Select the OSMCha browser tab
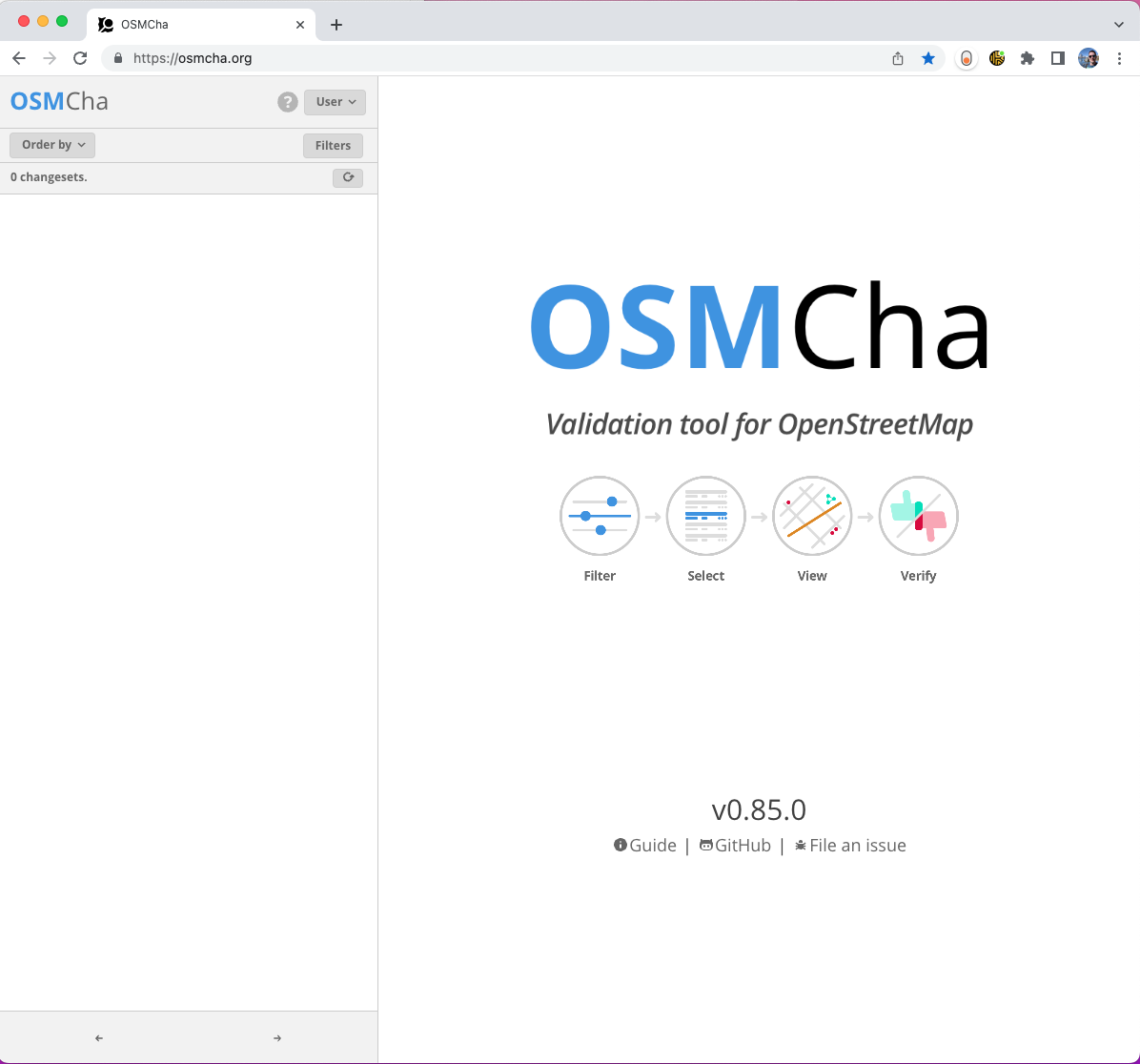Image resolution: width=1140 pixels, height=1064 pixels. (201, 25)
